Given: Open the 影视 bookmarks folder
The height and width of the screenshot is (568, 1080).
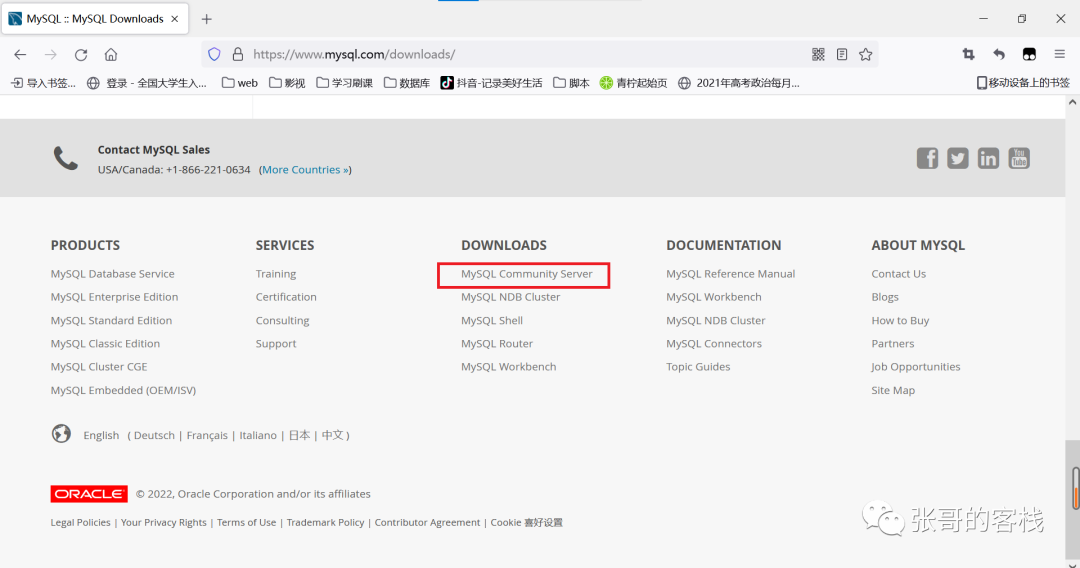Looking at the screenshot, I should tap(287, 83).
